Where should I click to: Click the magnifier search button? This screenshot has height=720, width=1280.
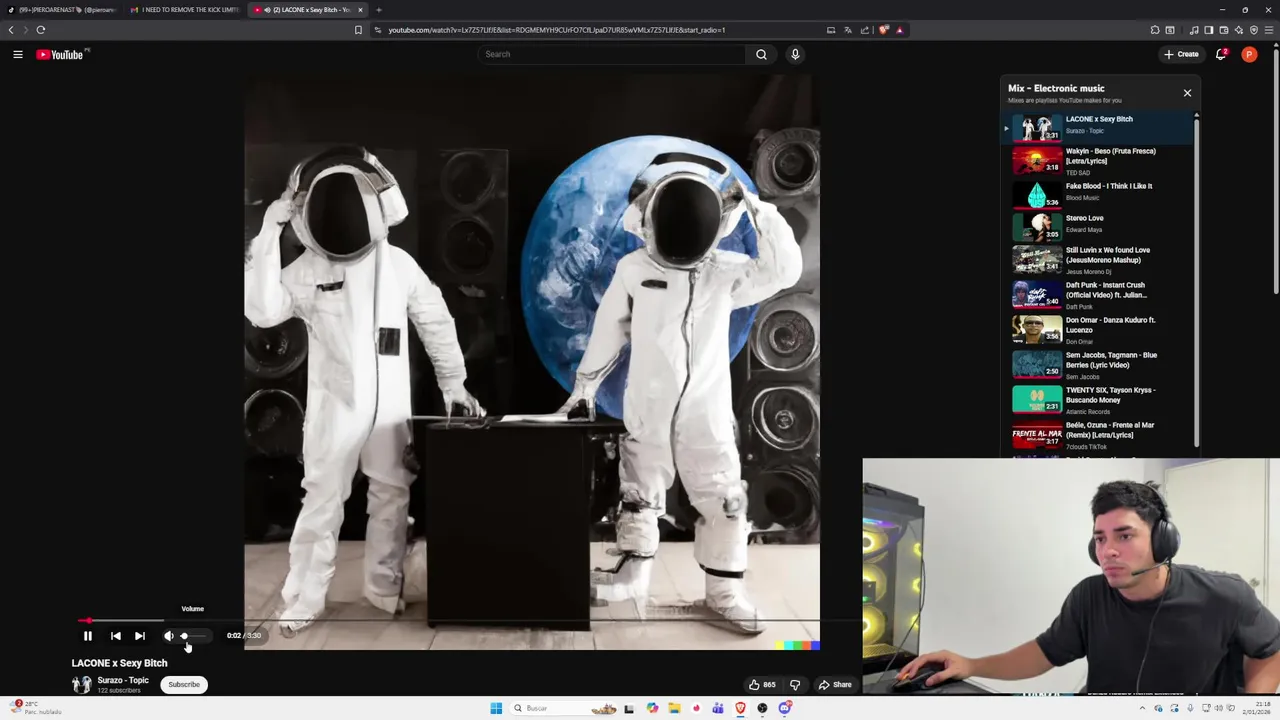pos(761,54)
